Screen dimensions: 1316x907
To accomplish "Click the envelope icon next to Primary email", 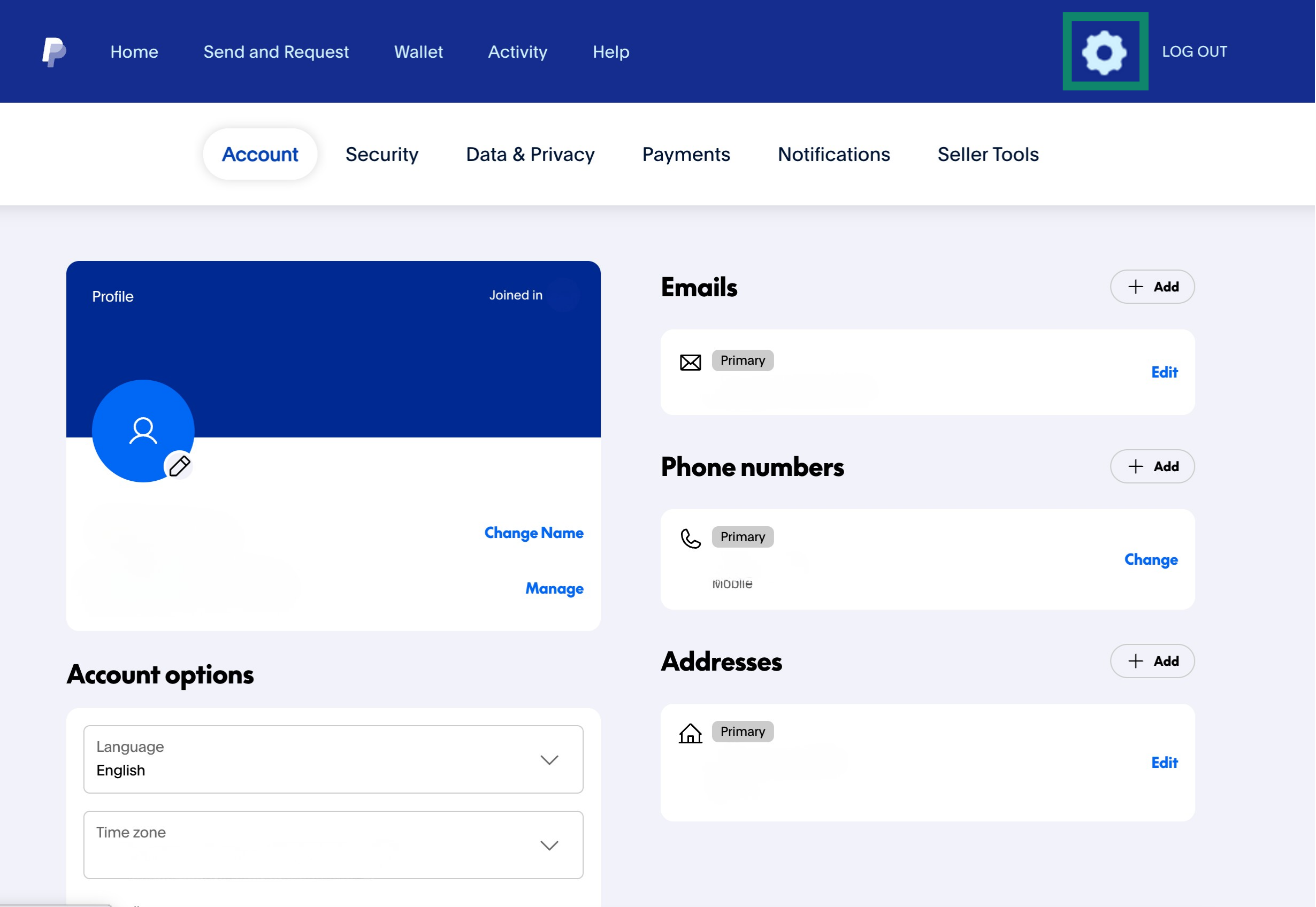I will click(690, 362).
